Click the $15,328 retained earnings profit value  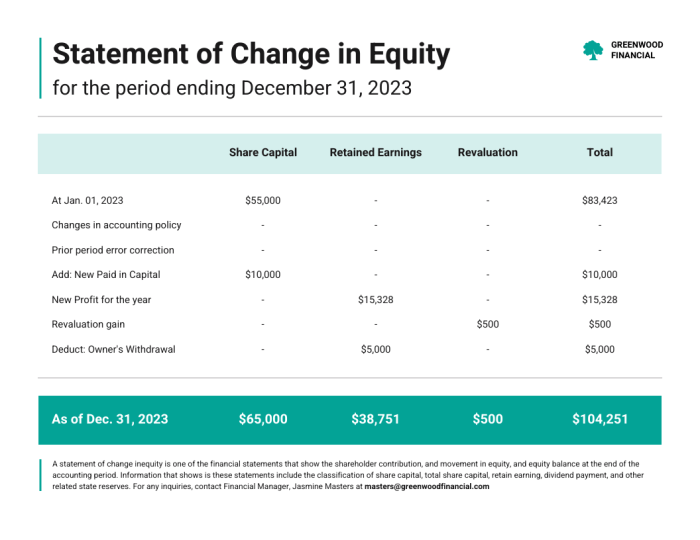(375, 299)
